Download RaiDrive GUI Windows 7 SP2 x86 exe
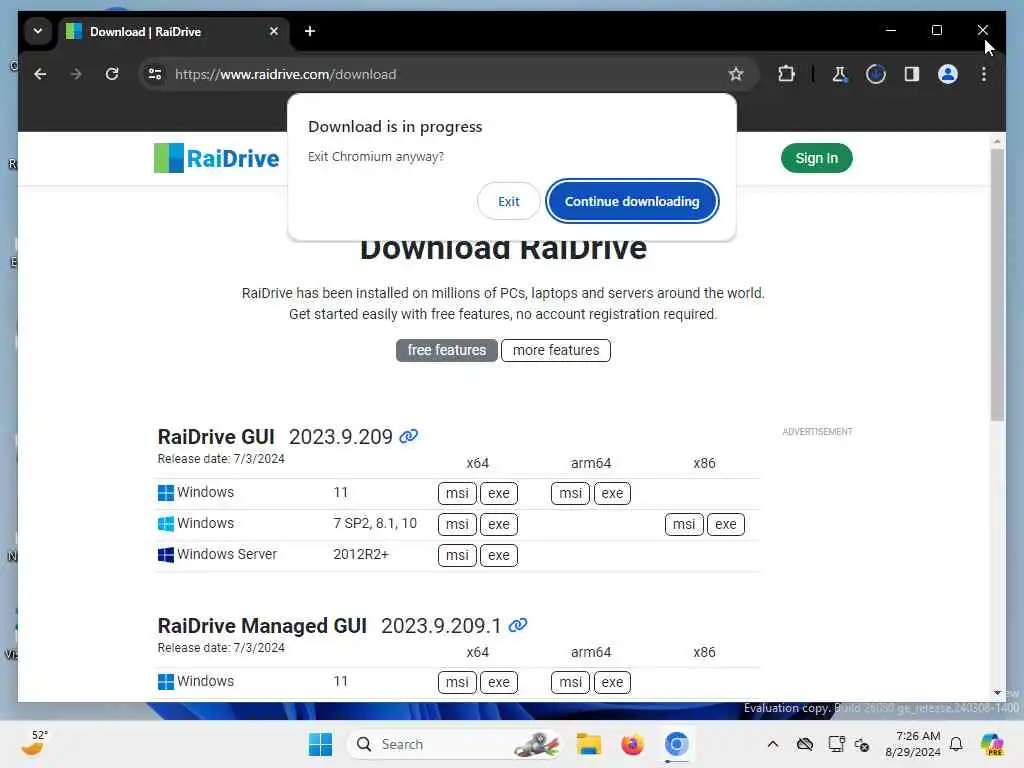 click(726, 524)
